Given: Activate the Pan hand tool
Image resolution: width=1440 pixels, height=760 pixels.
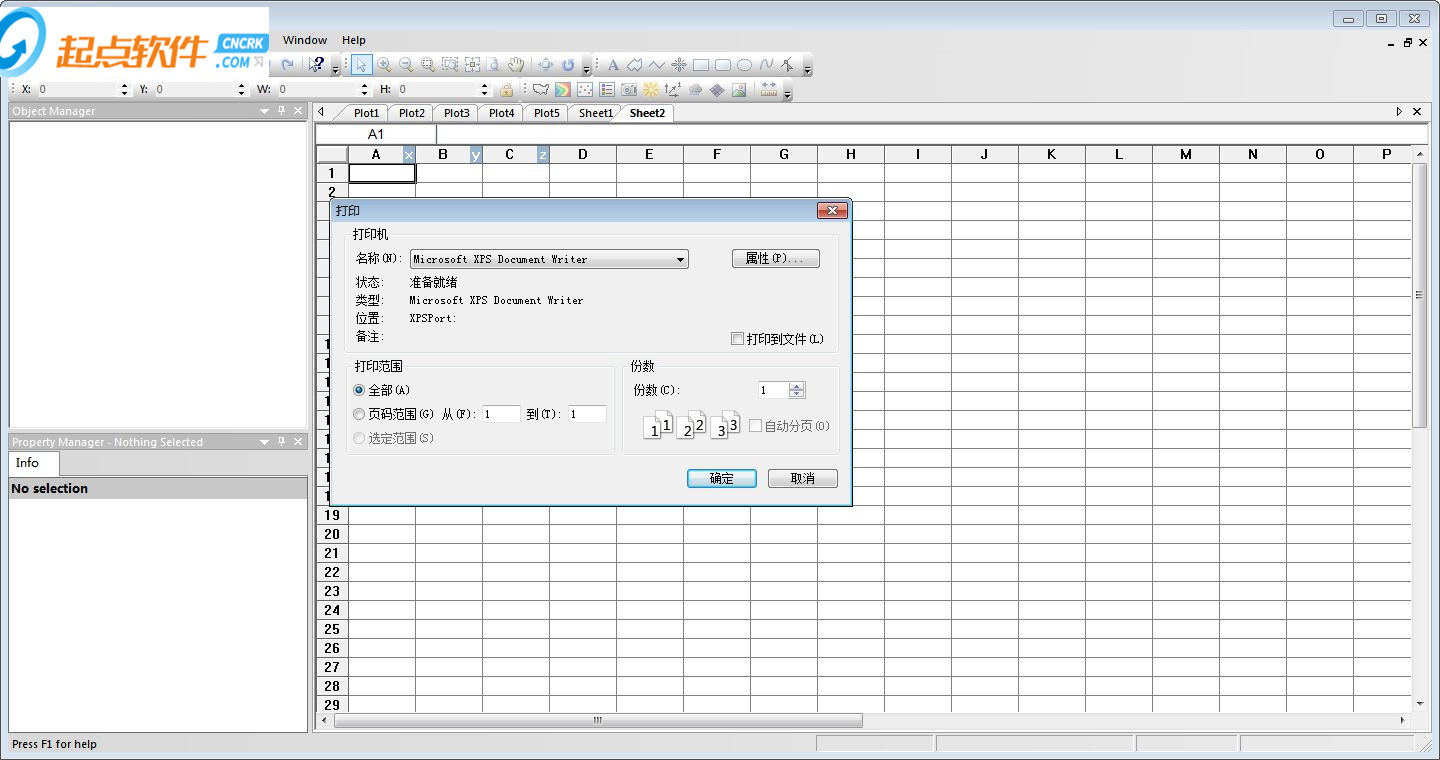Looking at the screenshot, I should point(516,65).
